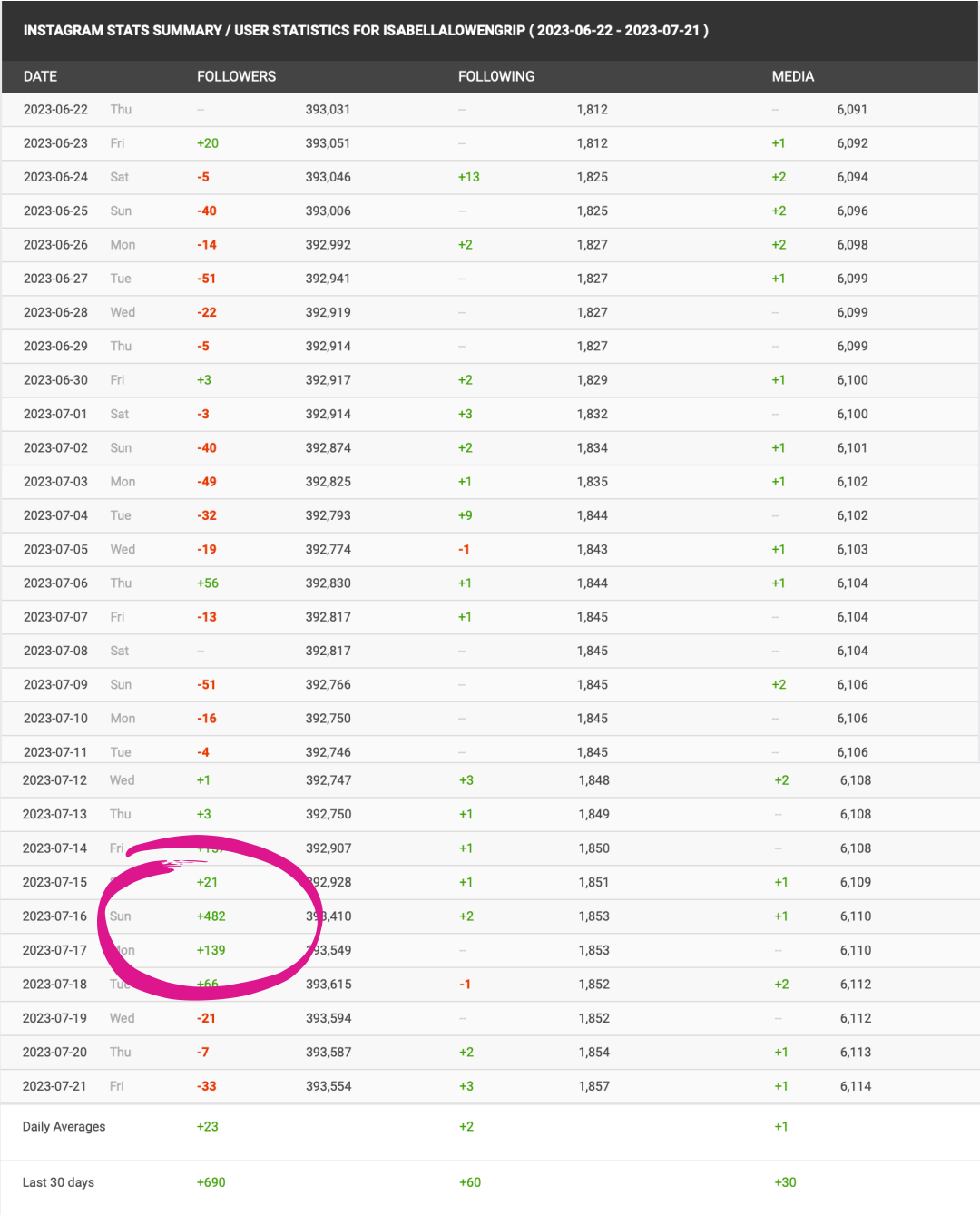Viewport: 980px width, 1215px height.
Task: Click the +56 follower change
Action: click(208, 583)
